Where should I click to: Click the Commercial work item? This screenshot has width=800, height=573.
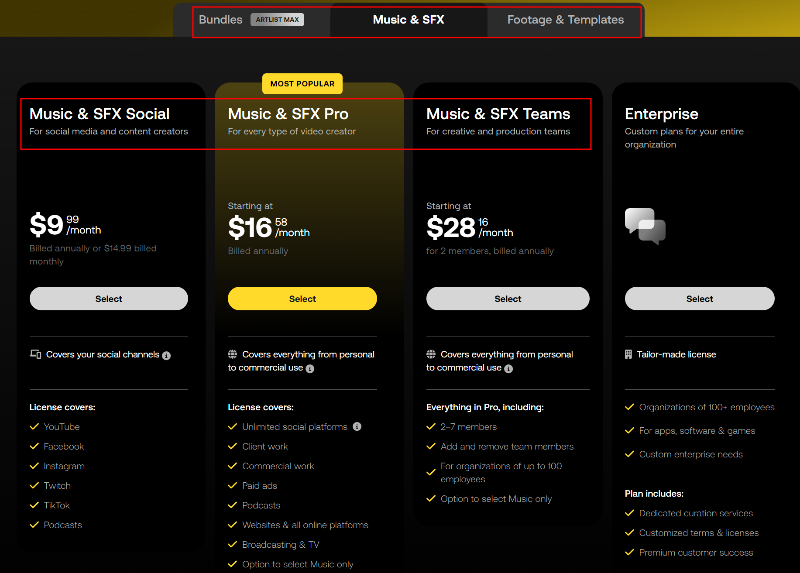click(x=278, y=466)
